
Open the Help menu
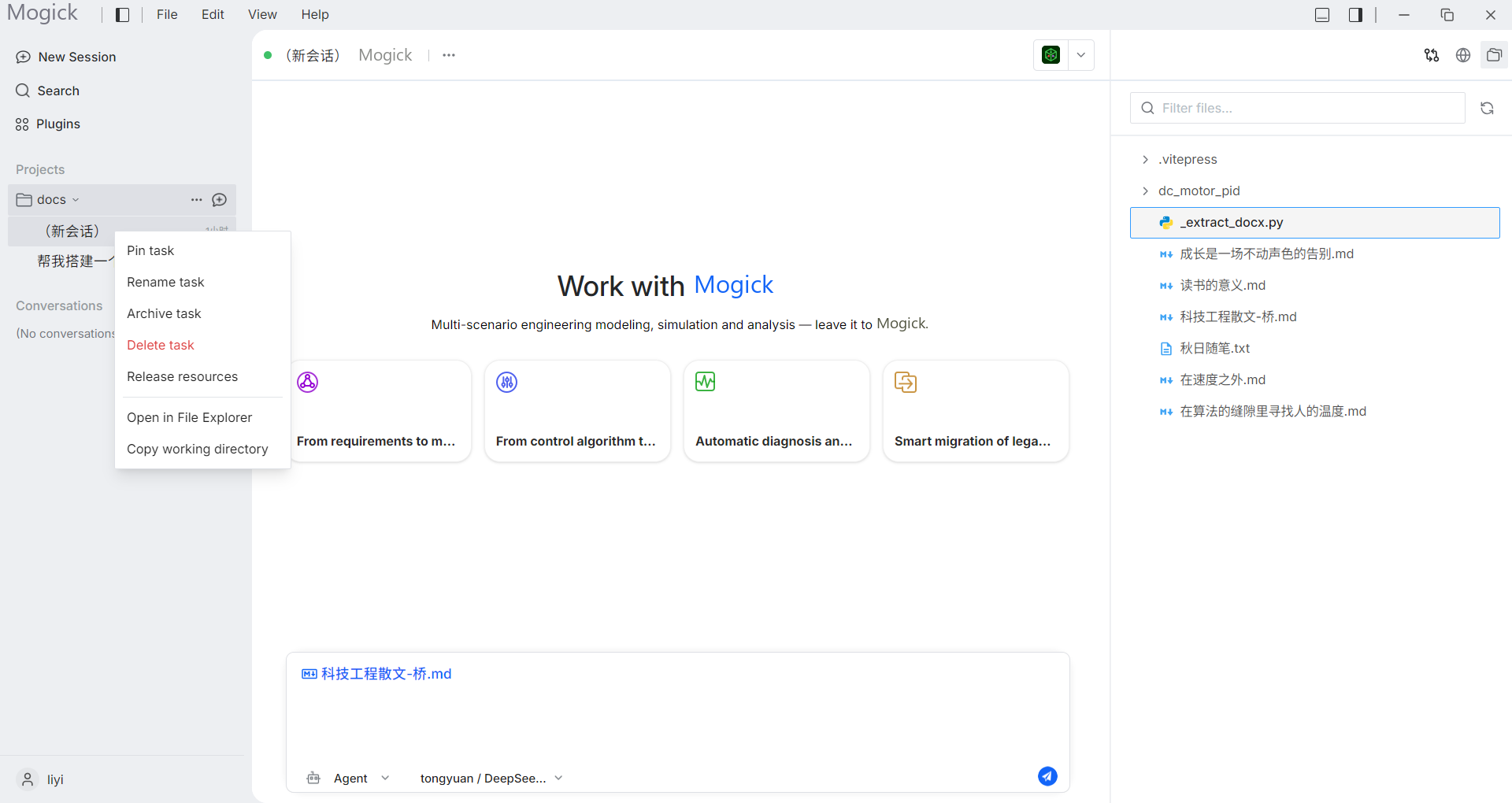(x=315, y=14)
